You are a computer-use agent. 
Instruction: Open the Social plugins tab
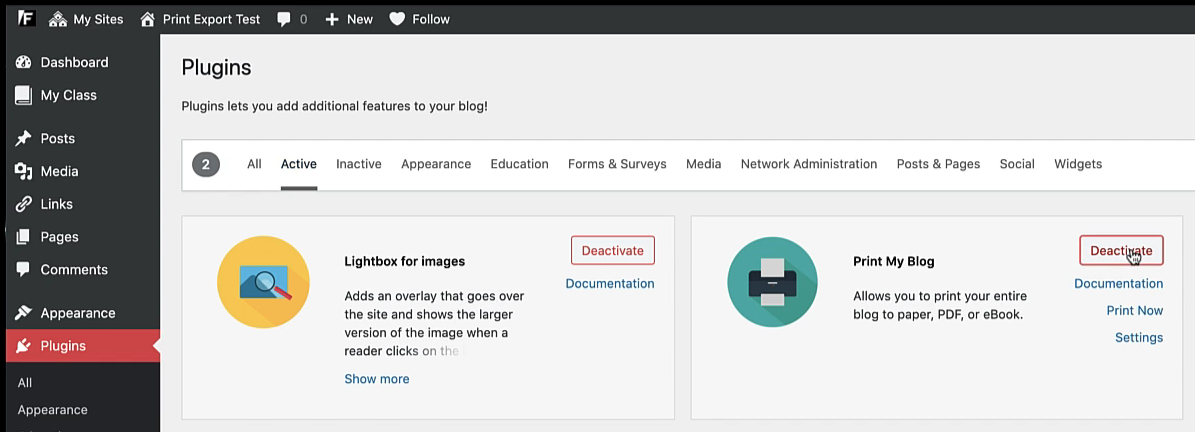point(1017,164)
